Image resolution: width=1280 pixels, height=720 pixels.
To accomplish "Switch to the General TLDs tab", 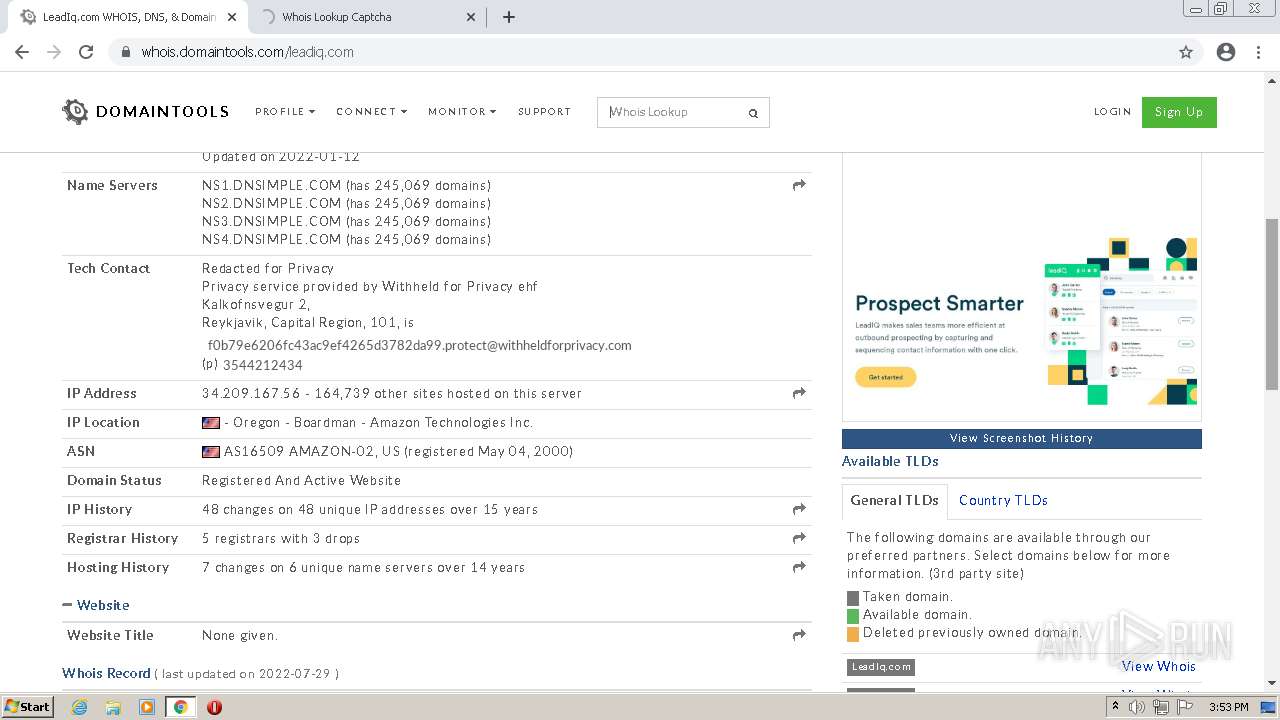I will [x=894, y=500].
